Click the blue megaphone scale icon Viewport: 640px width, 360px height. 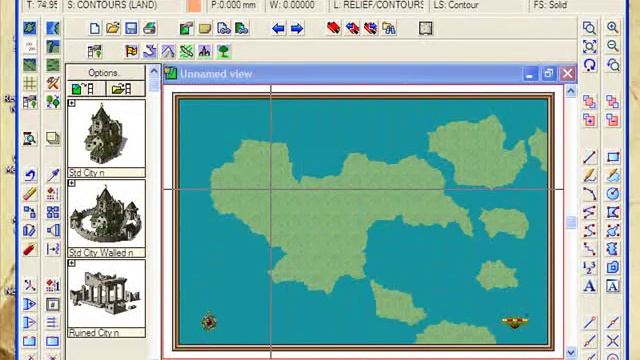click(x=53, y=230)
